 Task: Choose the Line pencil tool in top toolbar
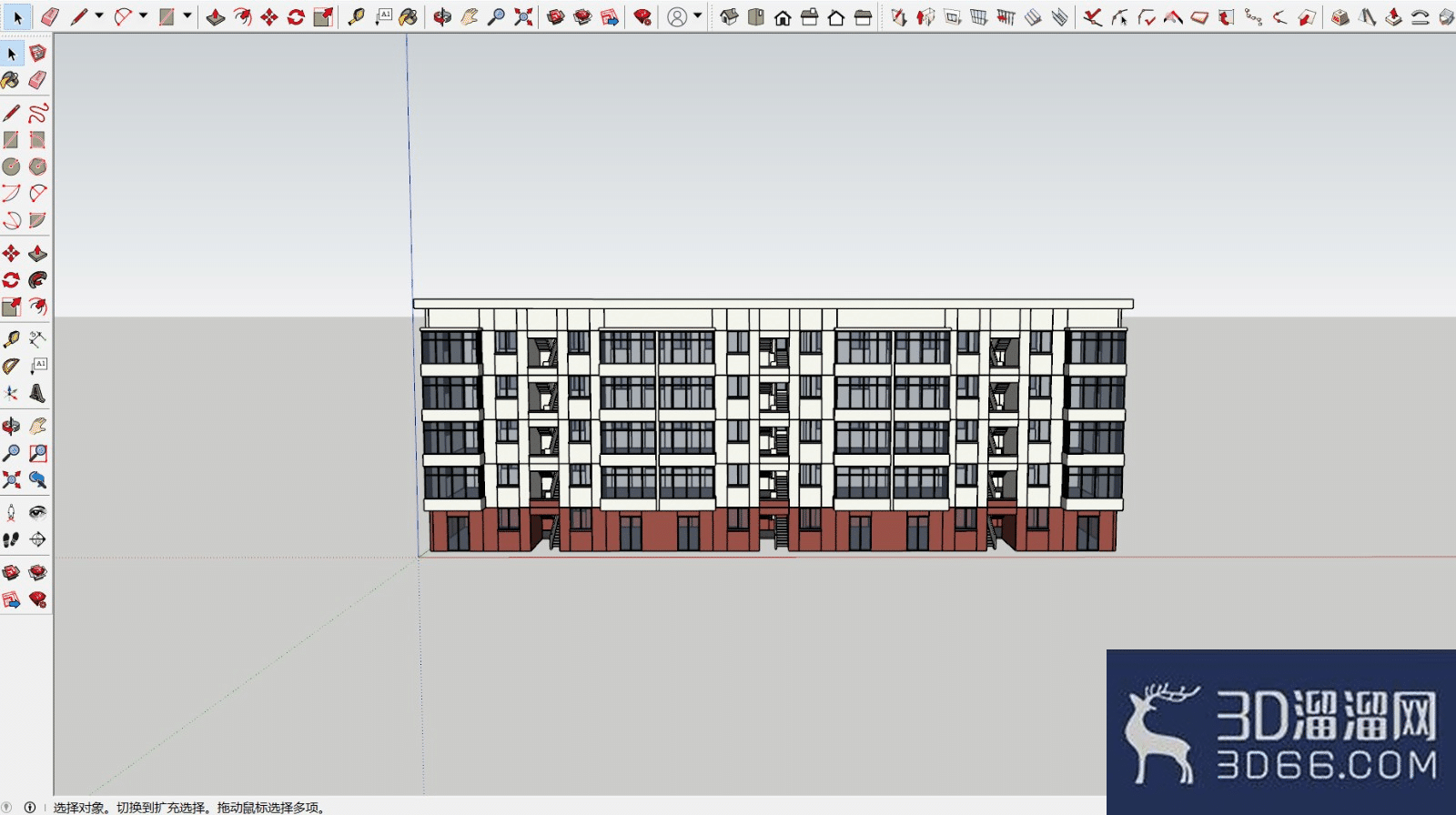[79, 16]
